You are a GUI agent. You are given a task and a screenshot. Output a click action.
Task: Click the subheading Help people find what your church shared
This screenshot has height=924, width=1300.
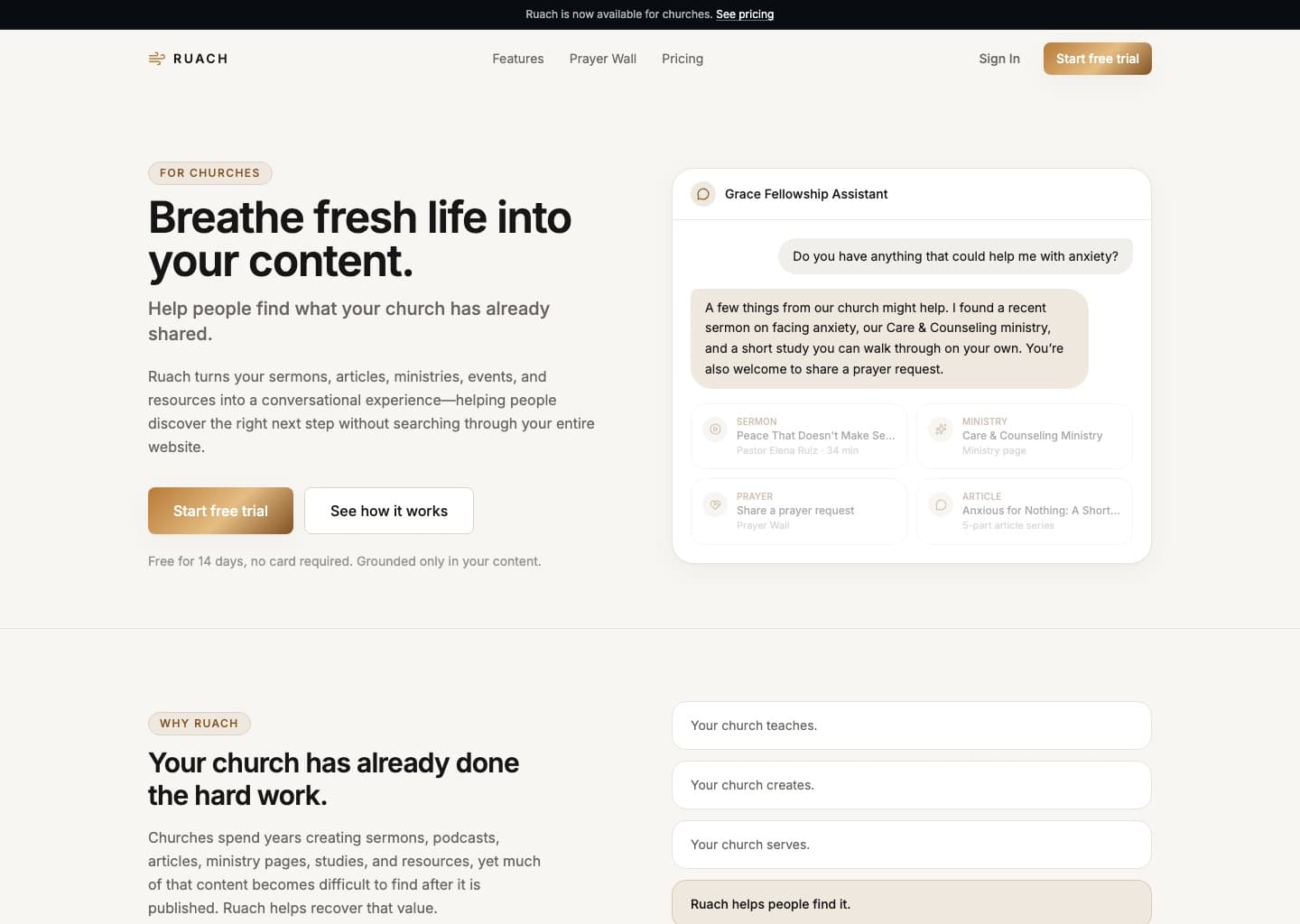[349, 321]
